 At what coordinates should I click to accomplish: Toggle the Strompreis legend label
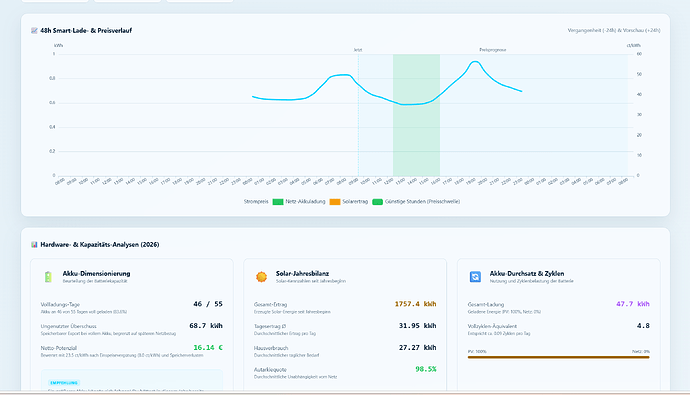(256, 201)
